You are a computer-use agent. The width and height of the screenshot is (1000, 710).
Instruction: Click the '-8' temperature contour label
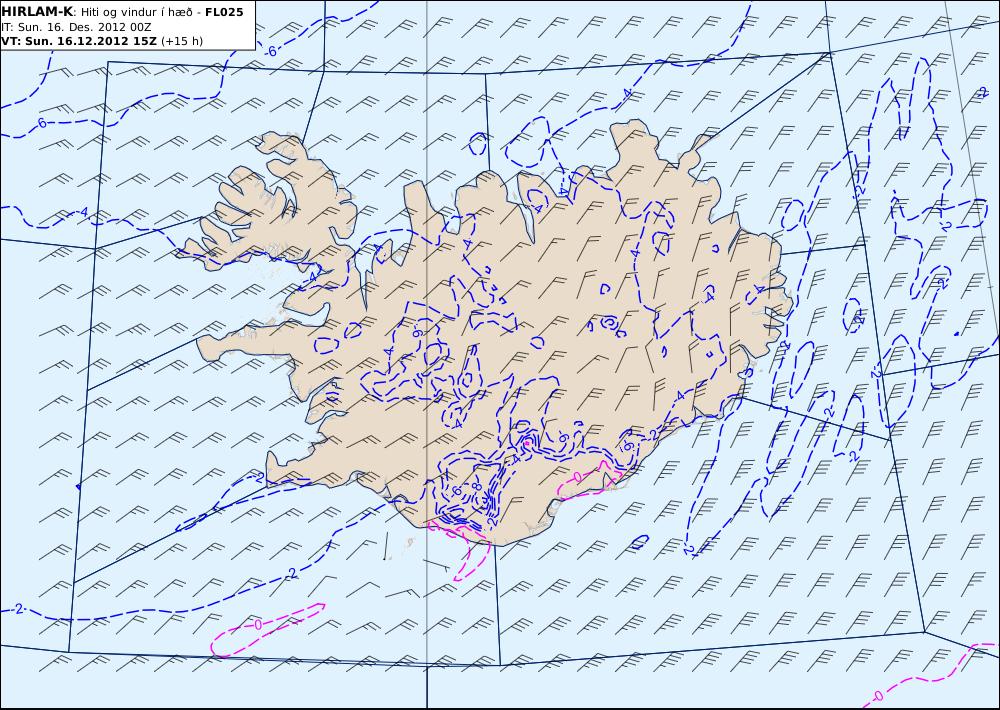coord(476,486)
